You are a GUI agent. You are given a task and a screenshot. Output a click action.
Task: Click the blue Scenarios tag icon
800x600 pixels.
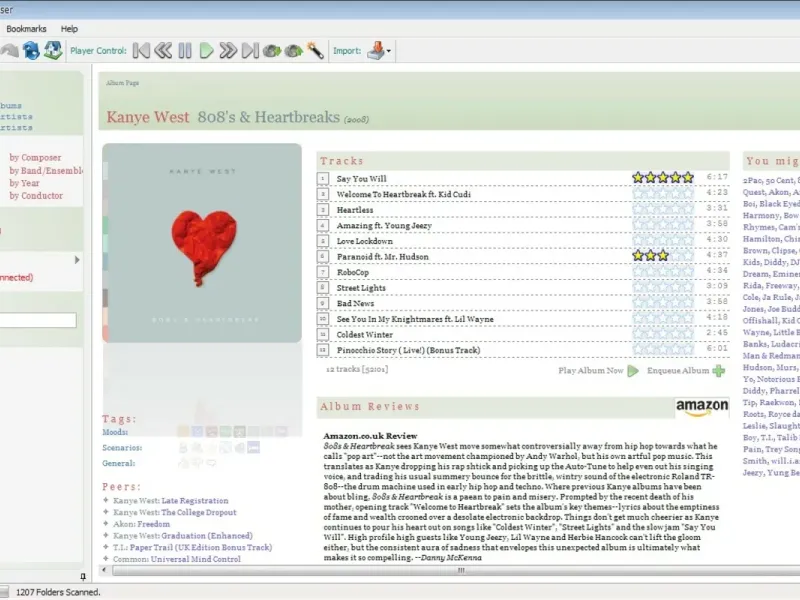point(253,448)
